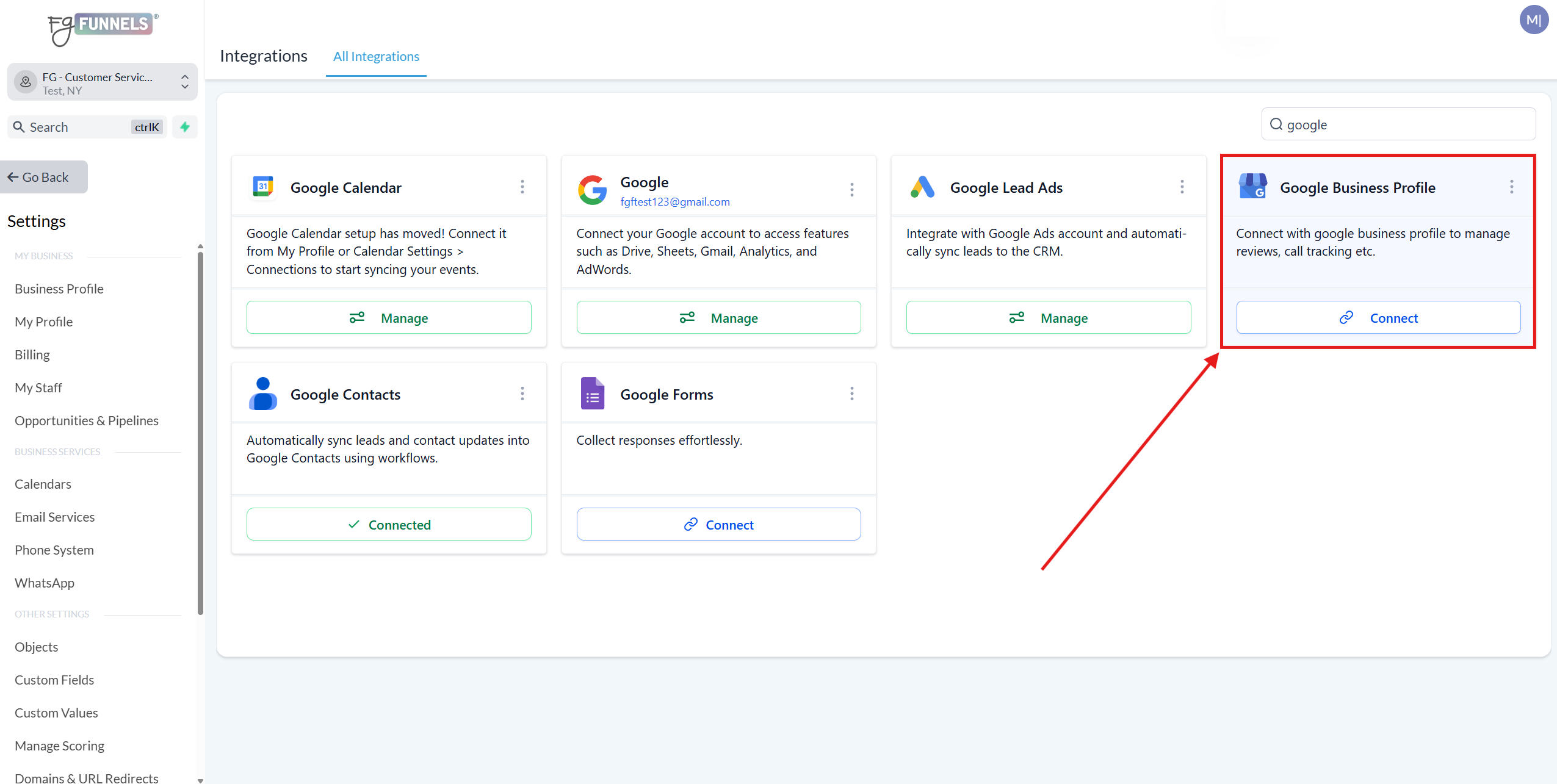Click the Google Business Profile store icon
Screen dimensions: 1557x784
pos(1252,187)
